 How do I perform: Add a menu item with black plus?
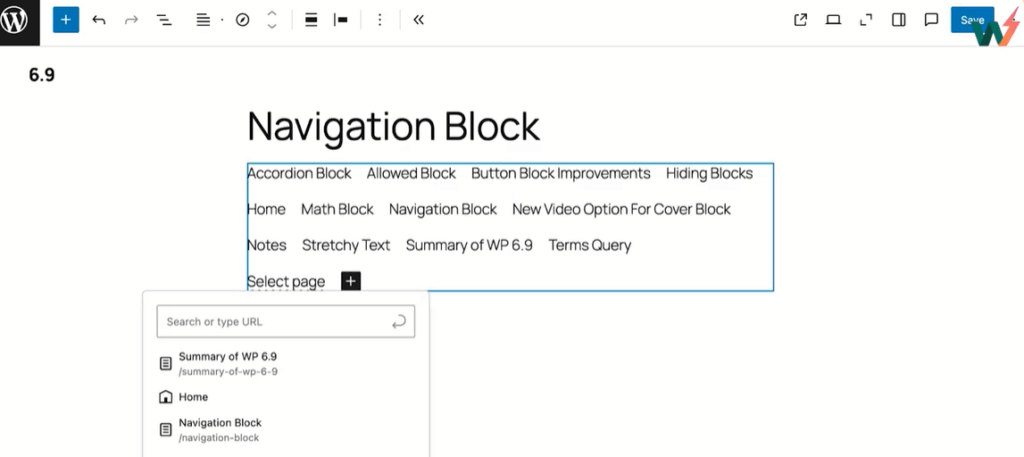pyautogui.click(x=351, y=281)
